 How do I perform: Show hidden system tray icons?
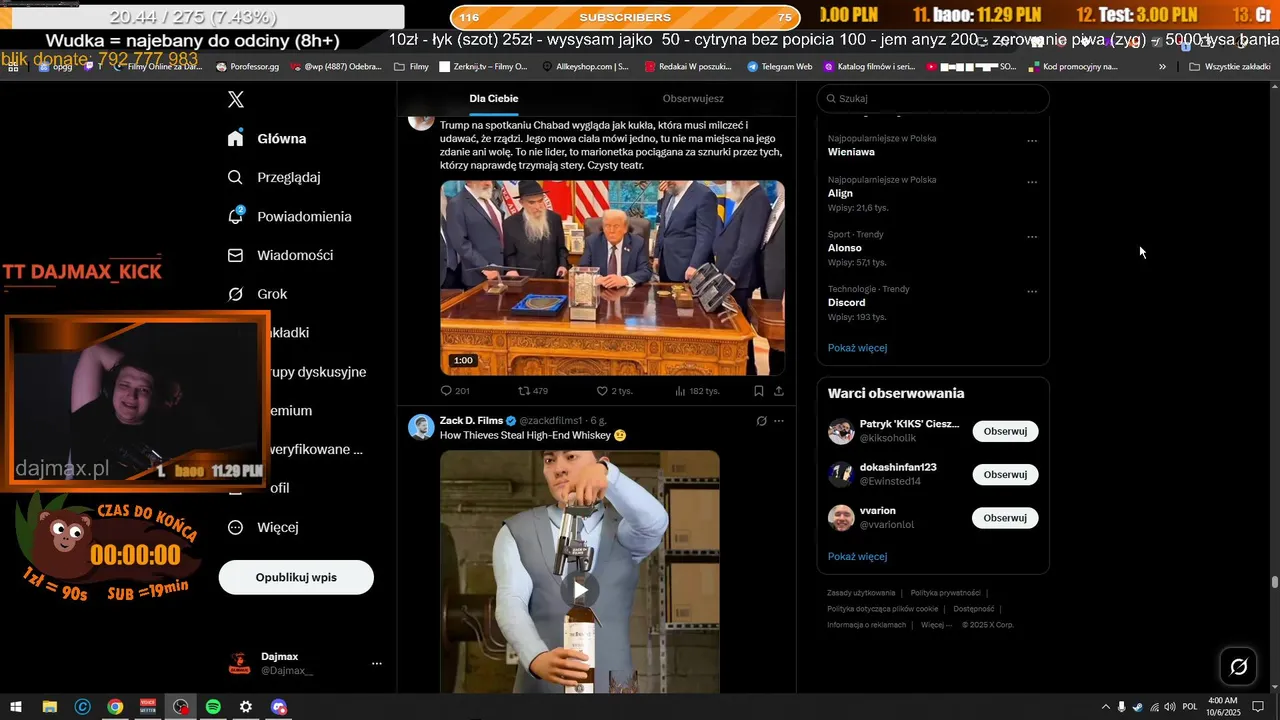1105,707
